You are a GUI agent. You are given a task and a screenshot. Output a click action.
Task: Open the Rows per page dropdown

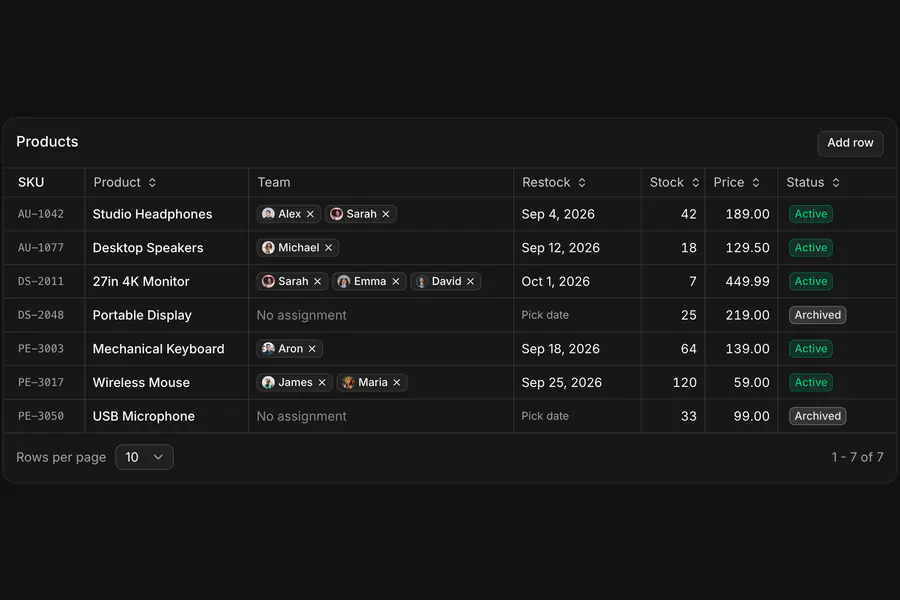(144, 457)
